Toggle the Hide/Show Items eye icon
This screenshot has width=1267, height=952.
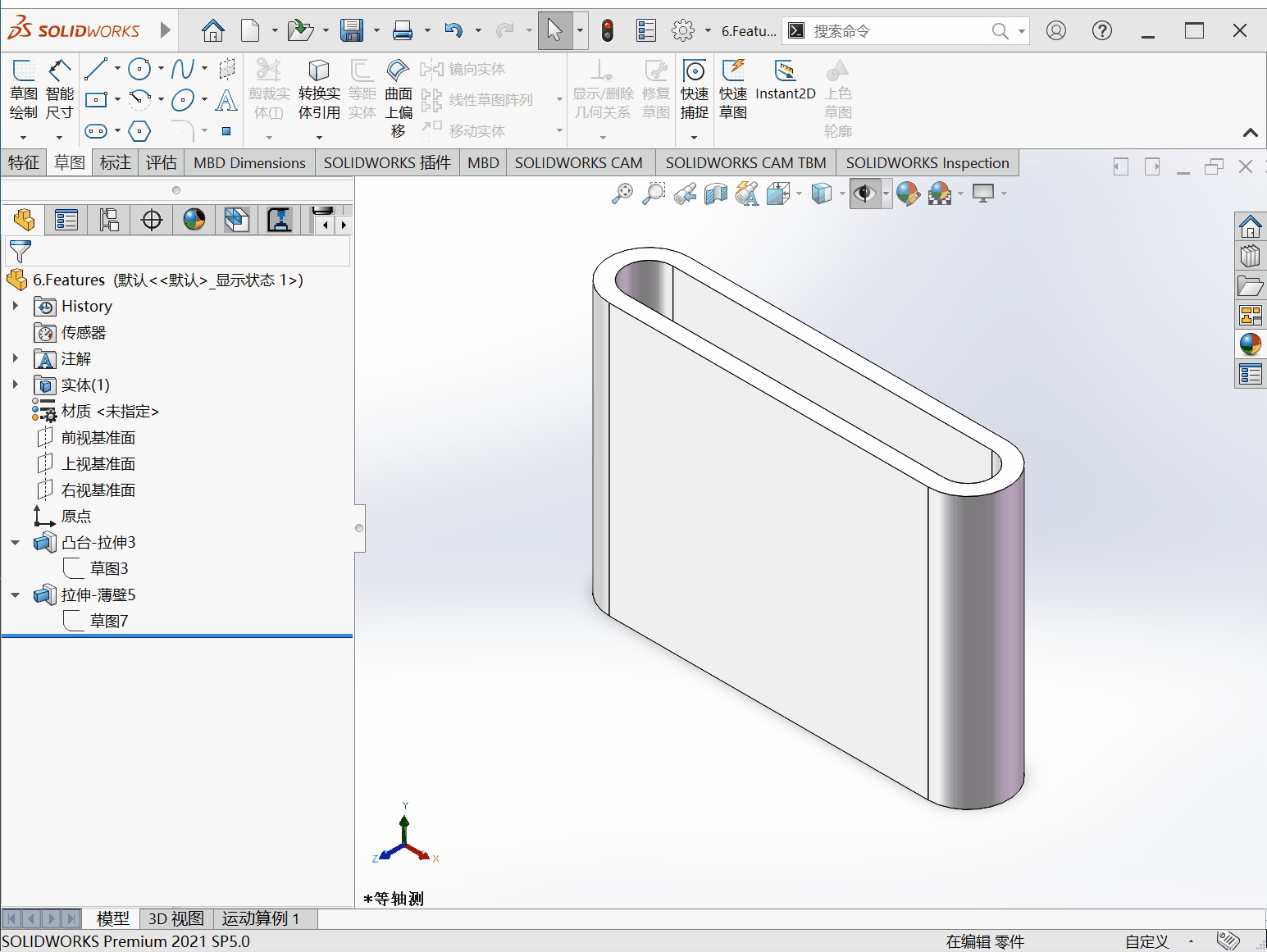pyautogui.click(x=864, y=194)
